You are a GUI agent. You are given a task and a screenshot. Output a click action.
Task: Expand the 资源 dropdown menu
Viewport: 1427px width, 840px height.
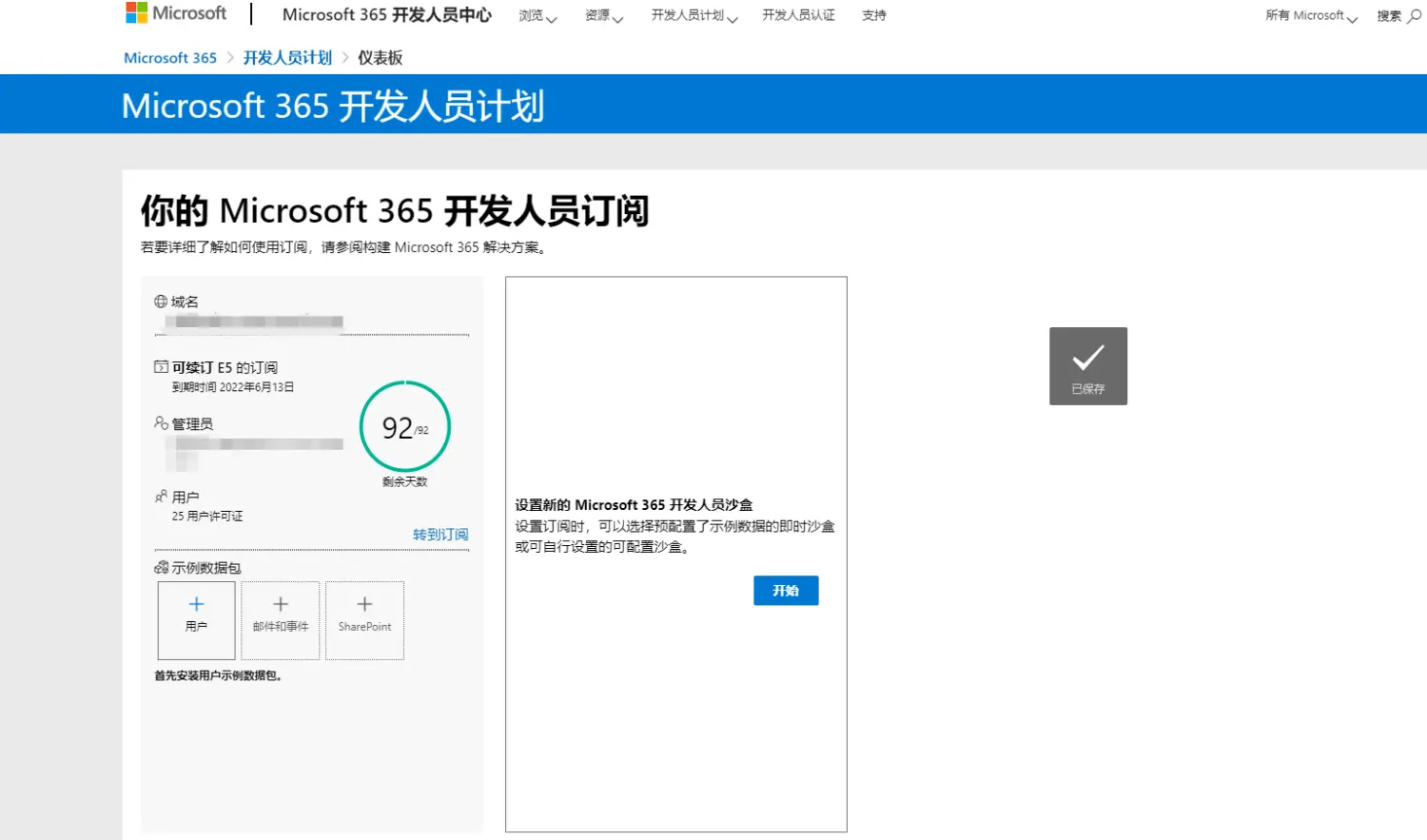click(x=604, y=15)
